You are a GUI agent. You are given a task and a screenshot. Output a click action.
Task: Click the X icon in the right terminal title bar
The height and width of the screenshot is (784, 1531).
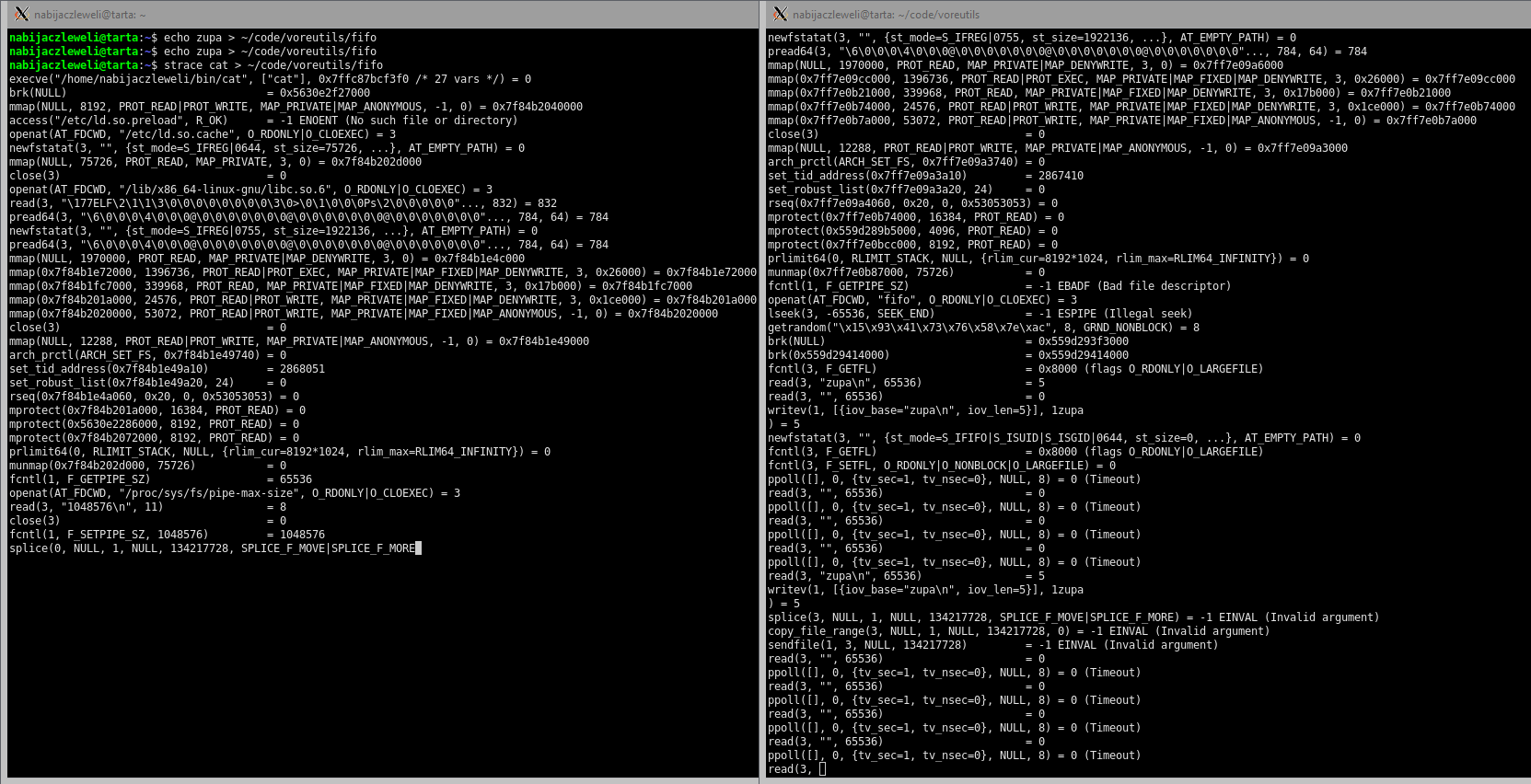(x=780, y=14)
